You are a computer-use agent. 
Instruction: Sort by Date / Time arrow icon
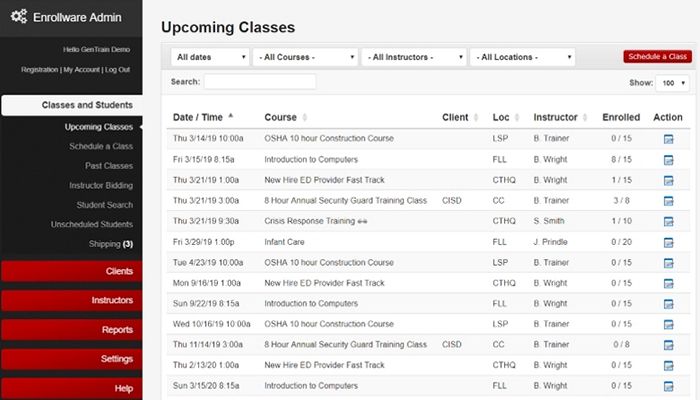pyautogui.click(x=231, y=116)
